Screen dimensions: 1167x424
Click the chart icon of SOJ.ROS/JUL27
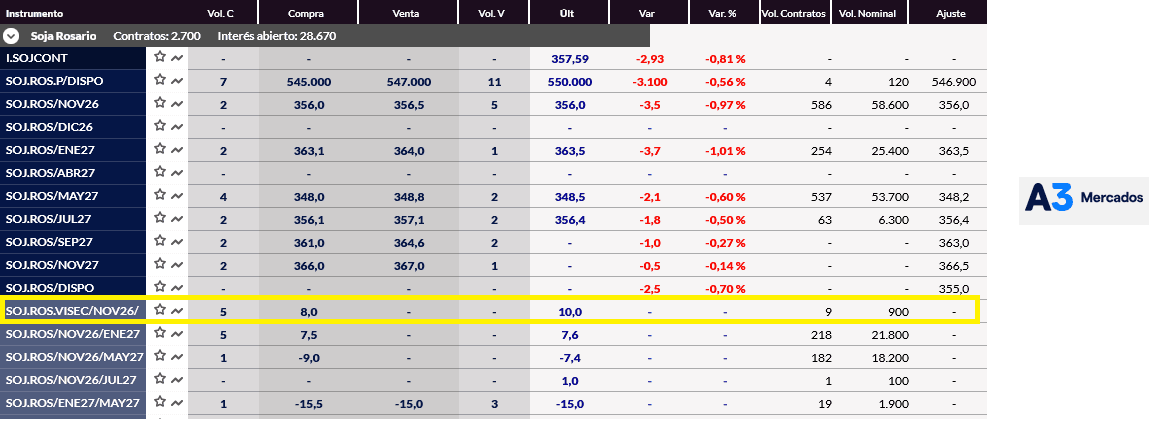coord(177,219)
